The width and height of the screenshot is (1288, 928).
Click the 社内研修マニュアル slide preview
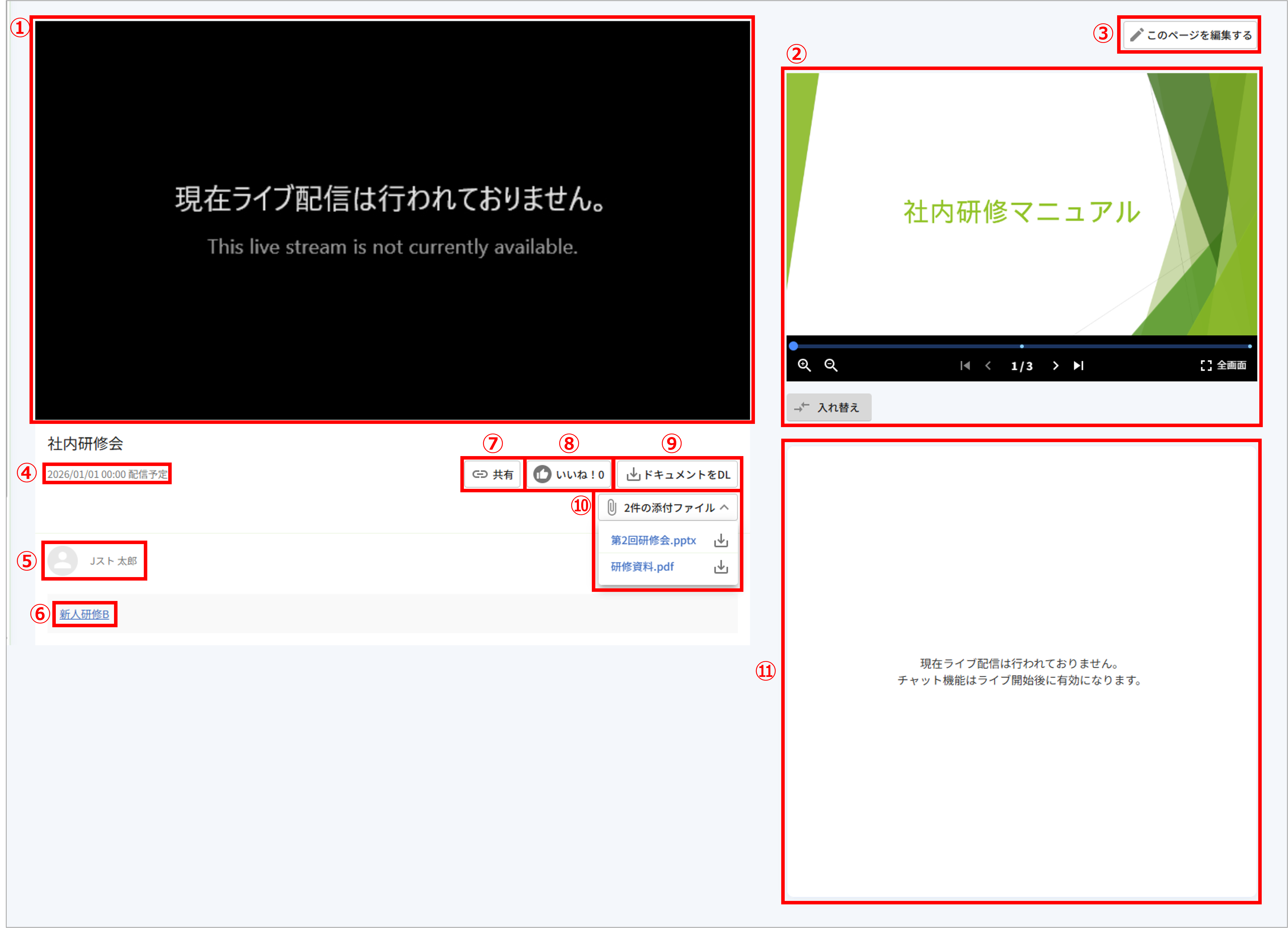[1022, 204]
